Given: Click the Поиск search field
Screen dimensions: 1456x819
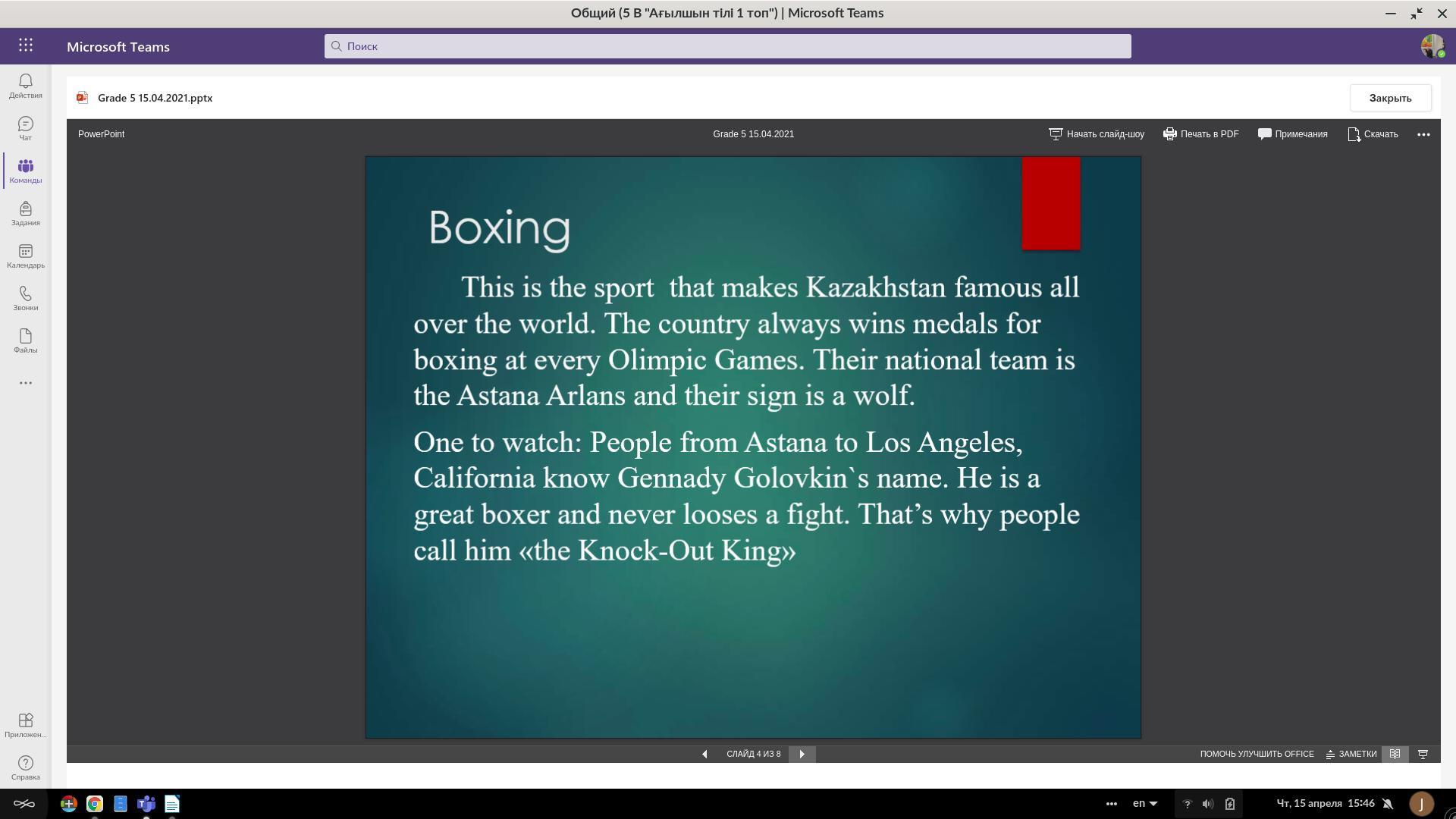Looking at the screenshot, I should coord(727,46).
